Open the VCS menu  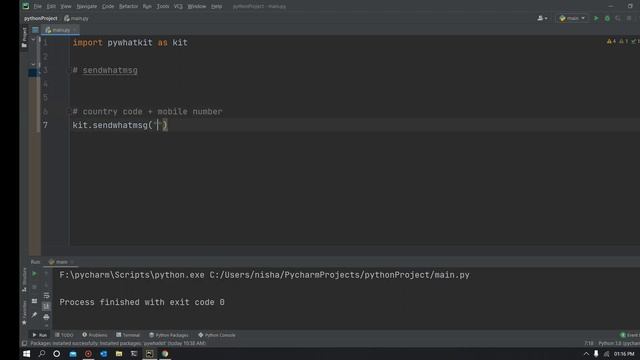click(178, 6)
